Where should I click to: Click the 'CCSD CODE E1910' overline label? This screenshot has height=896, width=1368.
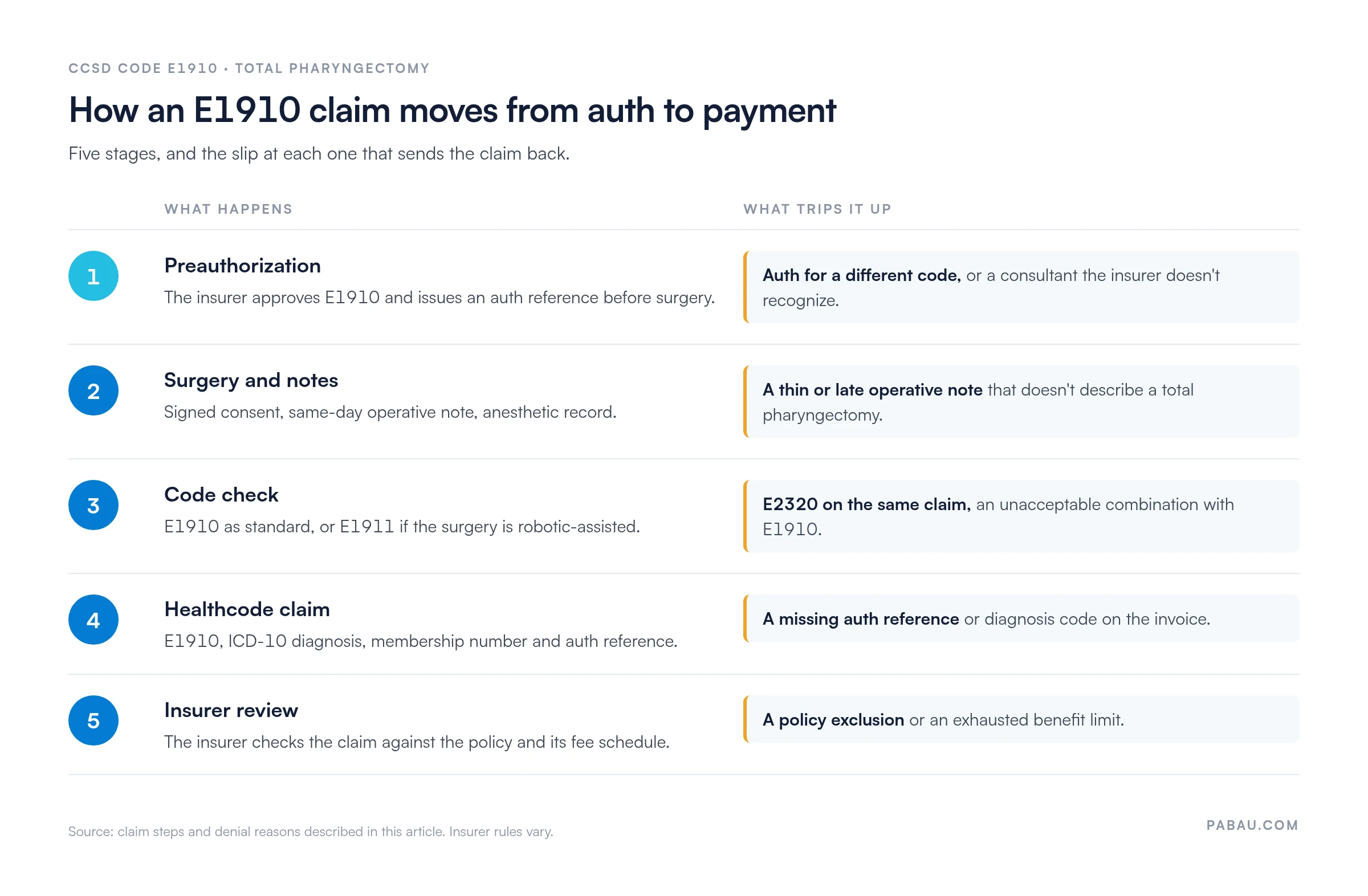pos(249,68)
